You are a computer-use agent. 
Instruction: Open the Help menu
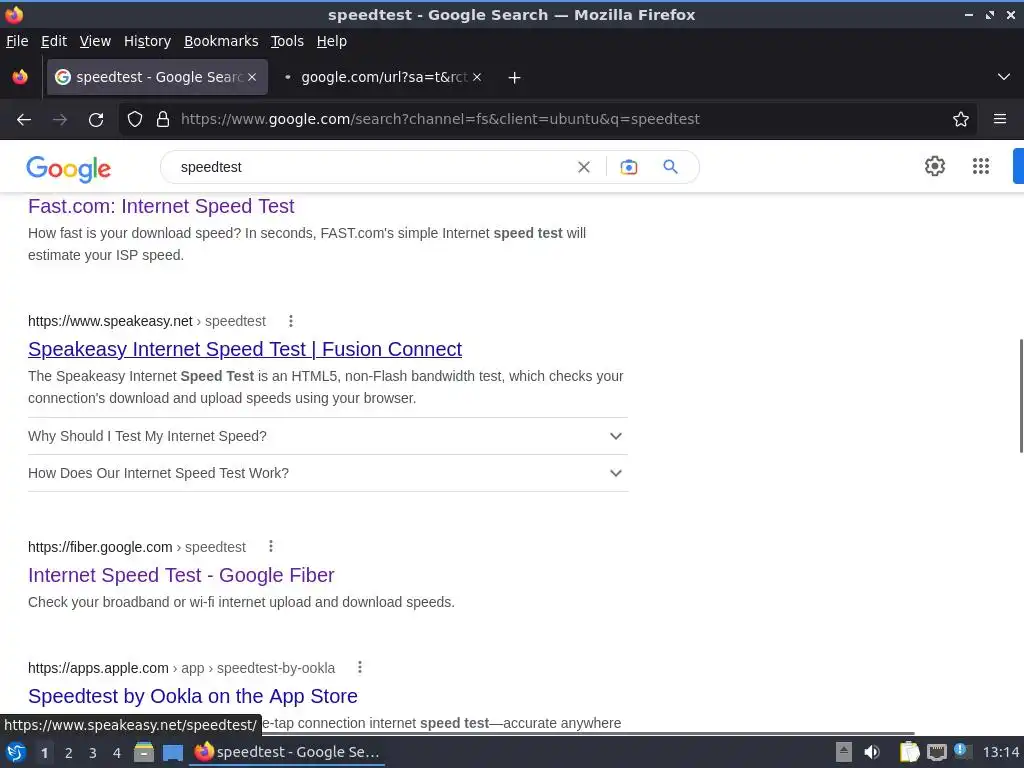point(332,41)
